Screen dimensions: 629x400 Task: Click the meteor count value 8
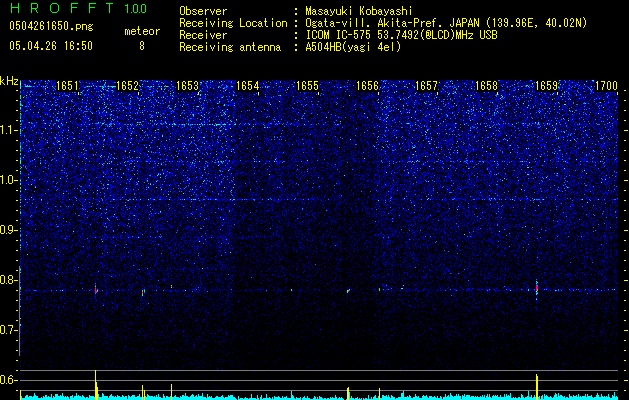point(142,46)
